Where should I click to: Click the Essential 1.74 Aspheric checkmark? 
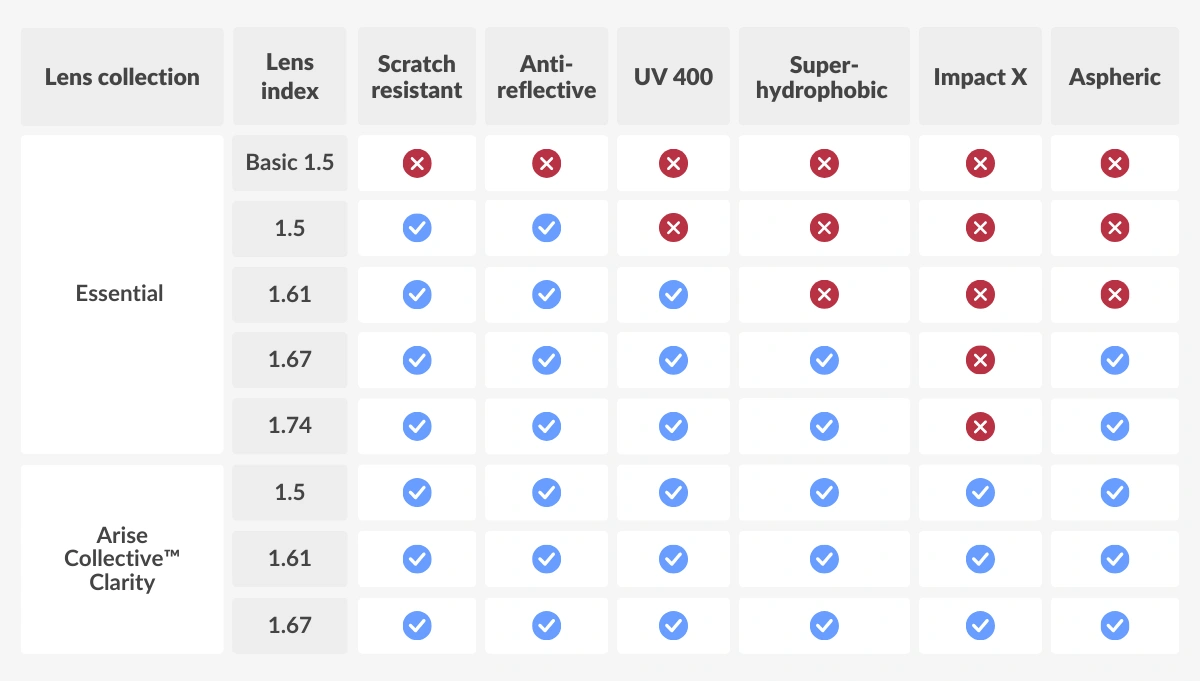point(1114,426)
